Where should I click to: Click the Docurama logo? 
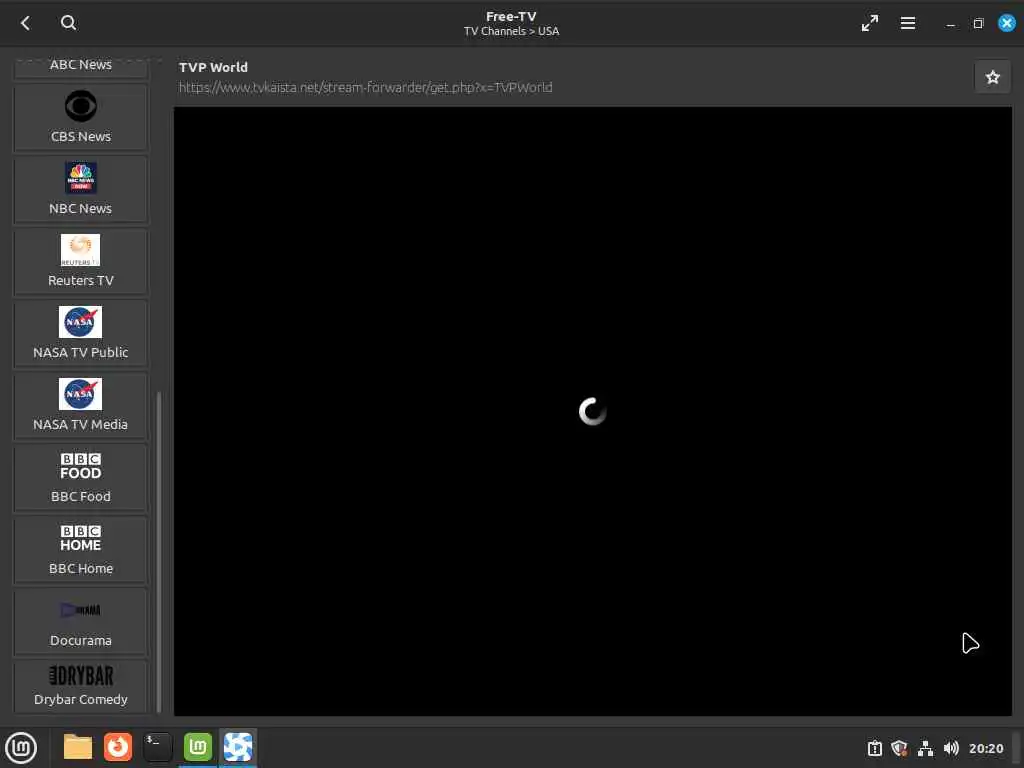(80, 610)
